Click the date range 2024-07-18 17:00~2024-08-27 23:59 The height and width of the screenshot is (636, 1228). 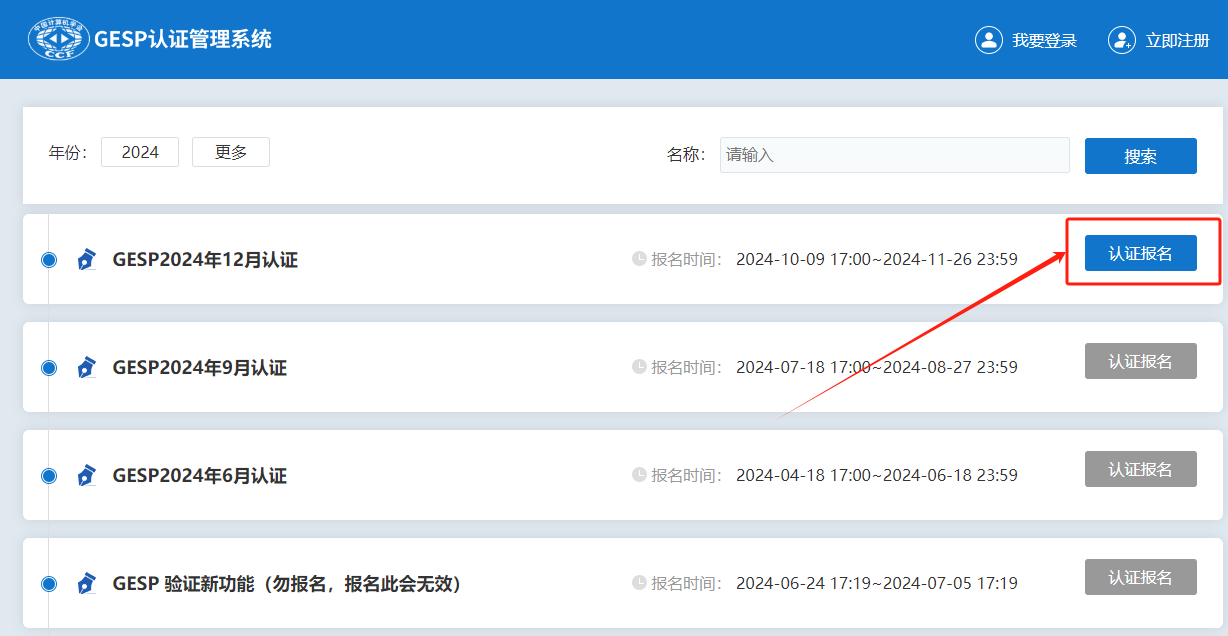[877, 368]
